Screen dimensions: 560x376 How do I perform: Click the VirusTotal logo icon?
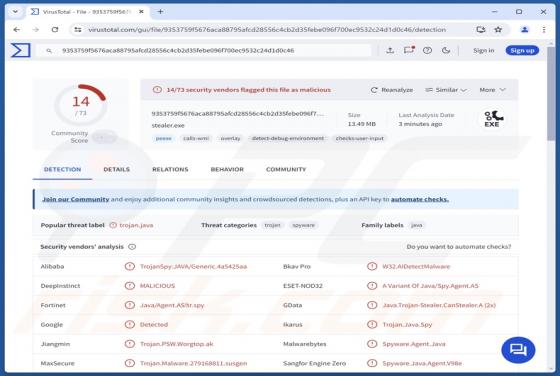20,50
